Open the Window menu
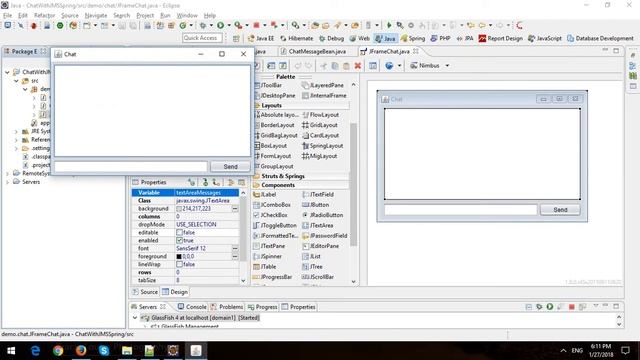 [x=187, y=16]
